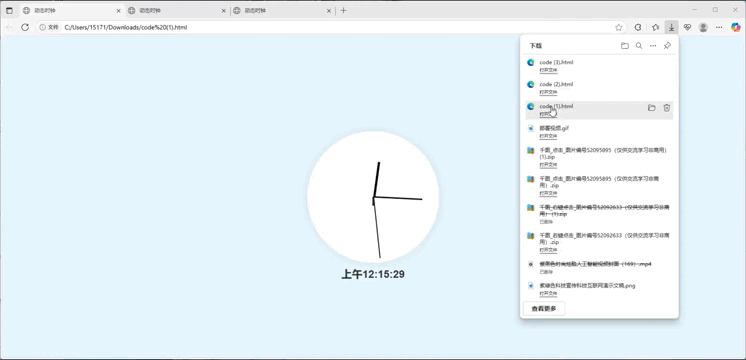Image resolution: width=746 pixels, height=360 pixels.
Task: Open the browser essentials heart icon
Action: 687,28
